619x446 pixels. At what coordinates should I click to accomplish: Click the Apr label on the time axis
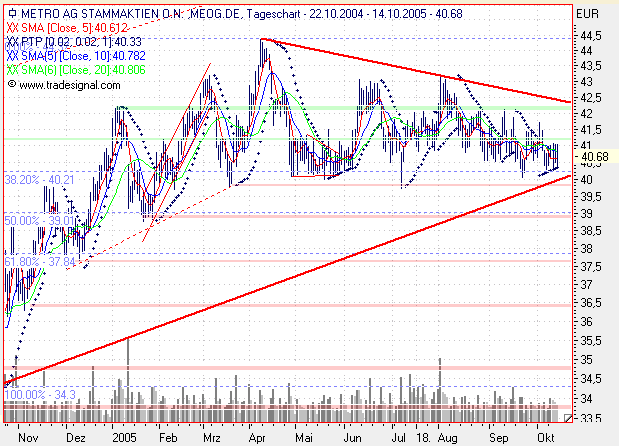pos(257,438)
